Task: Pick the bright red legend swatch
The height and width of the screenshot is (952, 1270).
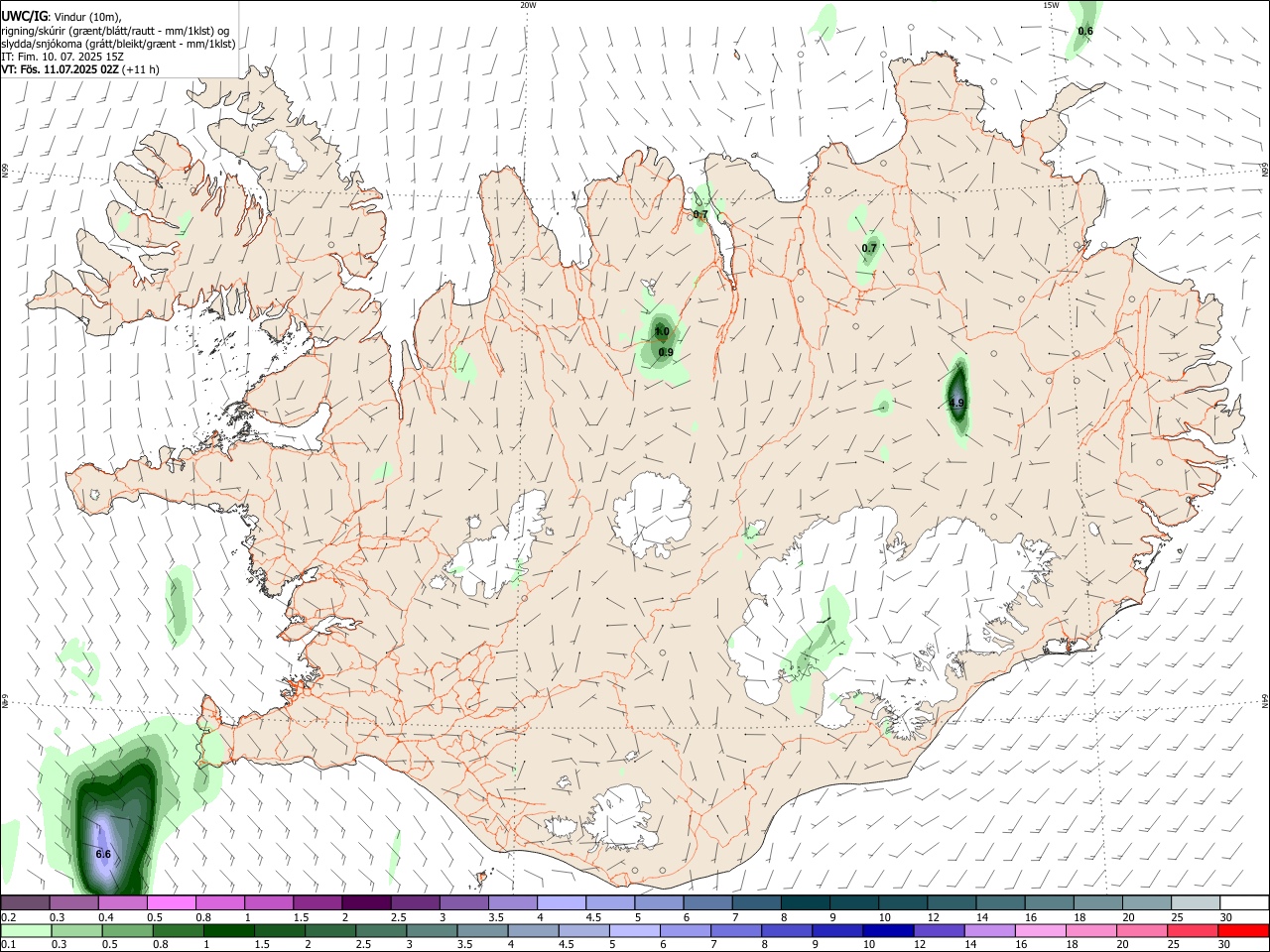Action: (x=1243, y=930)
